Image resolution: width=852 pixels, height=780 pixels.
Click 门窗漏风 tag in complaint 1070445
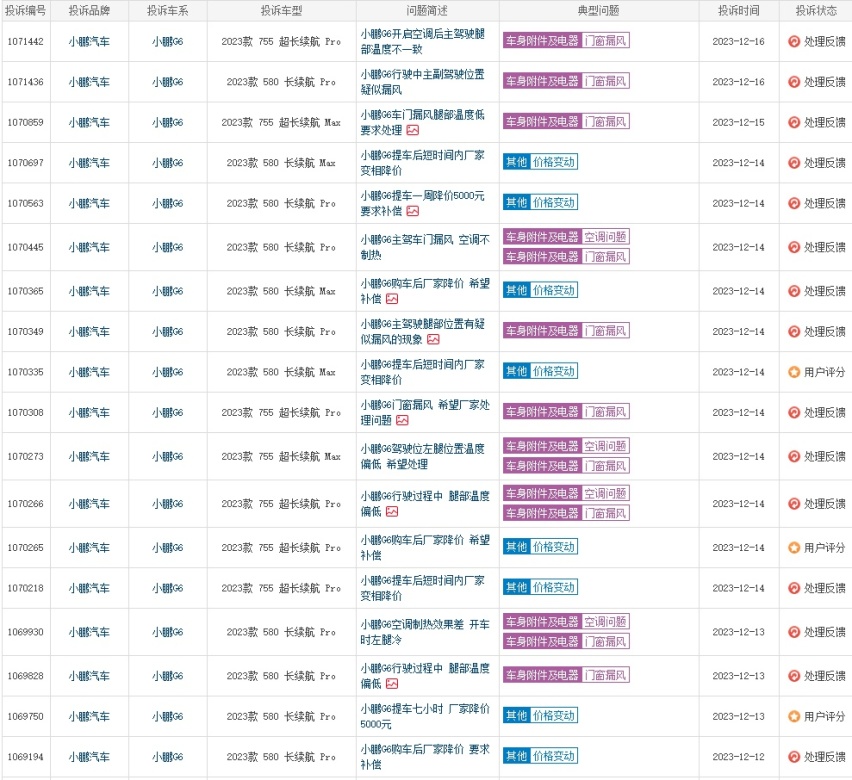(605, 257)
